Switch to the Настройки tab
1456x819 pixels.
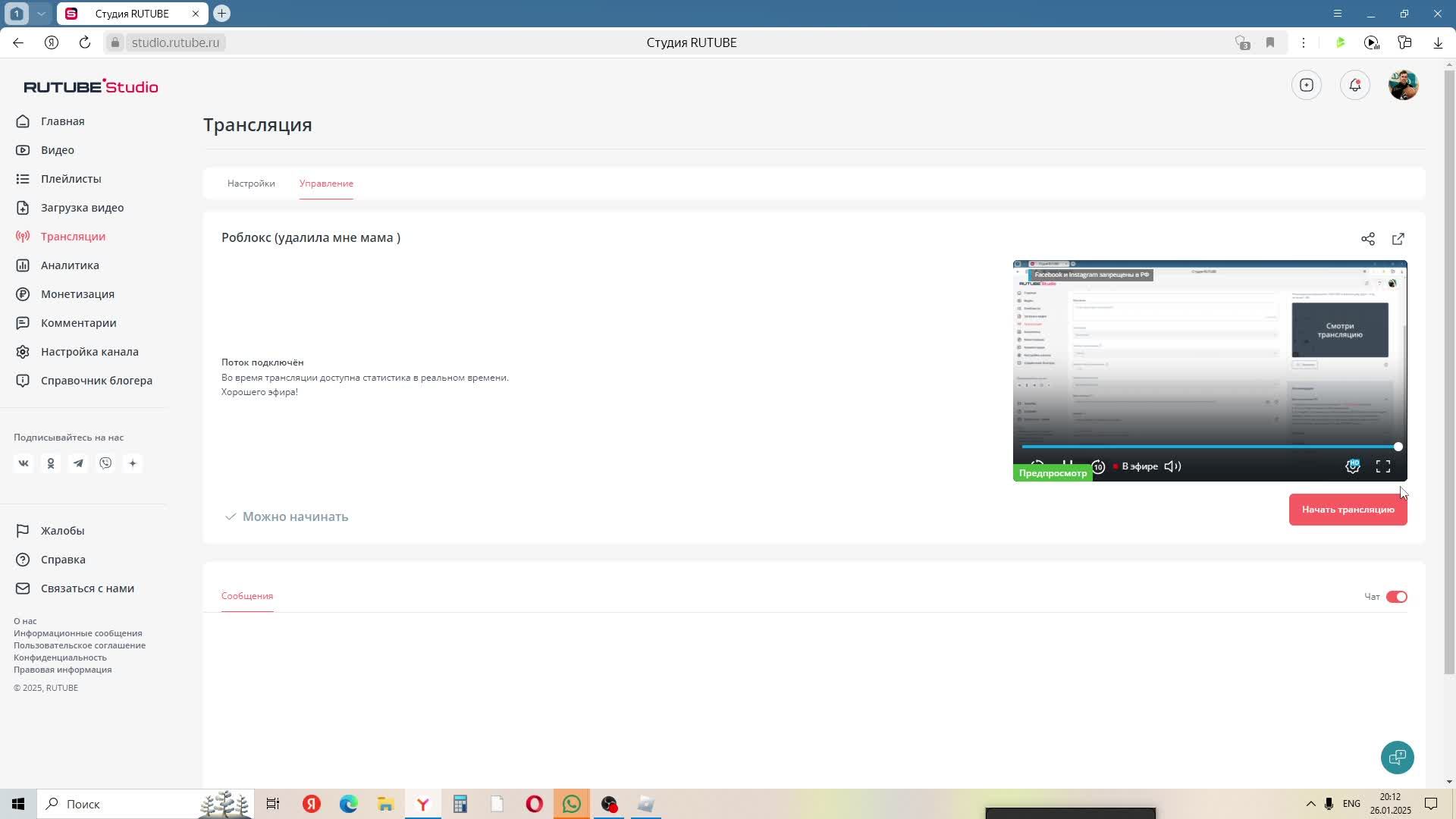(251, 184)
